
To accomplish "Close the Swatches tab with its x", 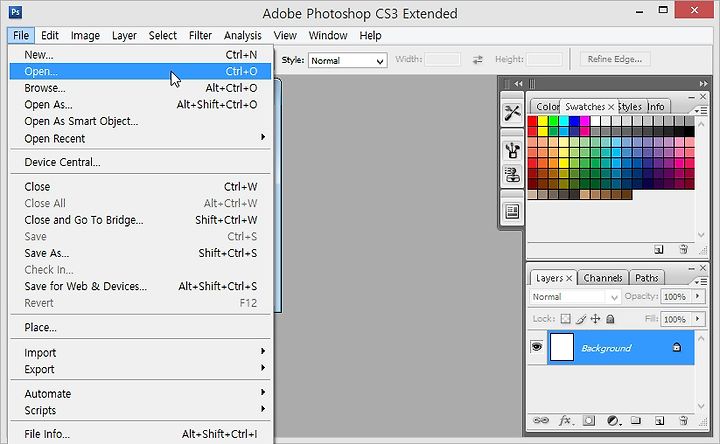I will click(x=611, y=107).
